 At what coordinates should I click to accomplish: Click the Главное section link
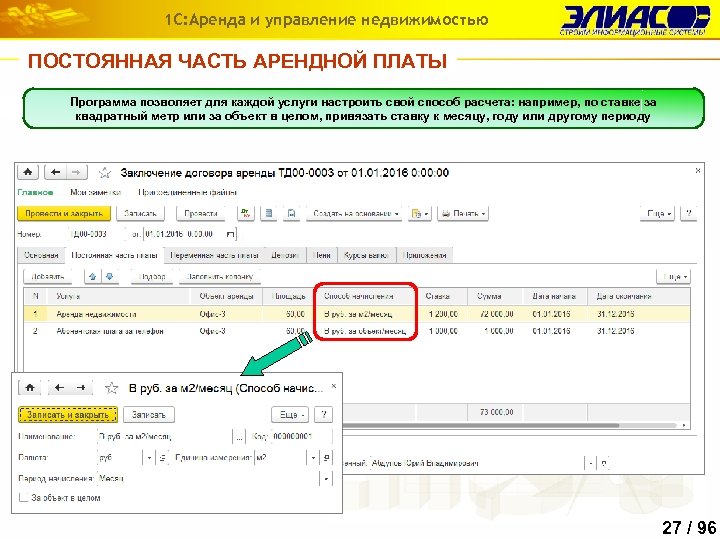click(35, 192)
